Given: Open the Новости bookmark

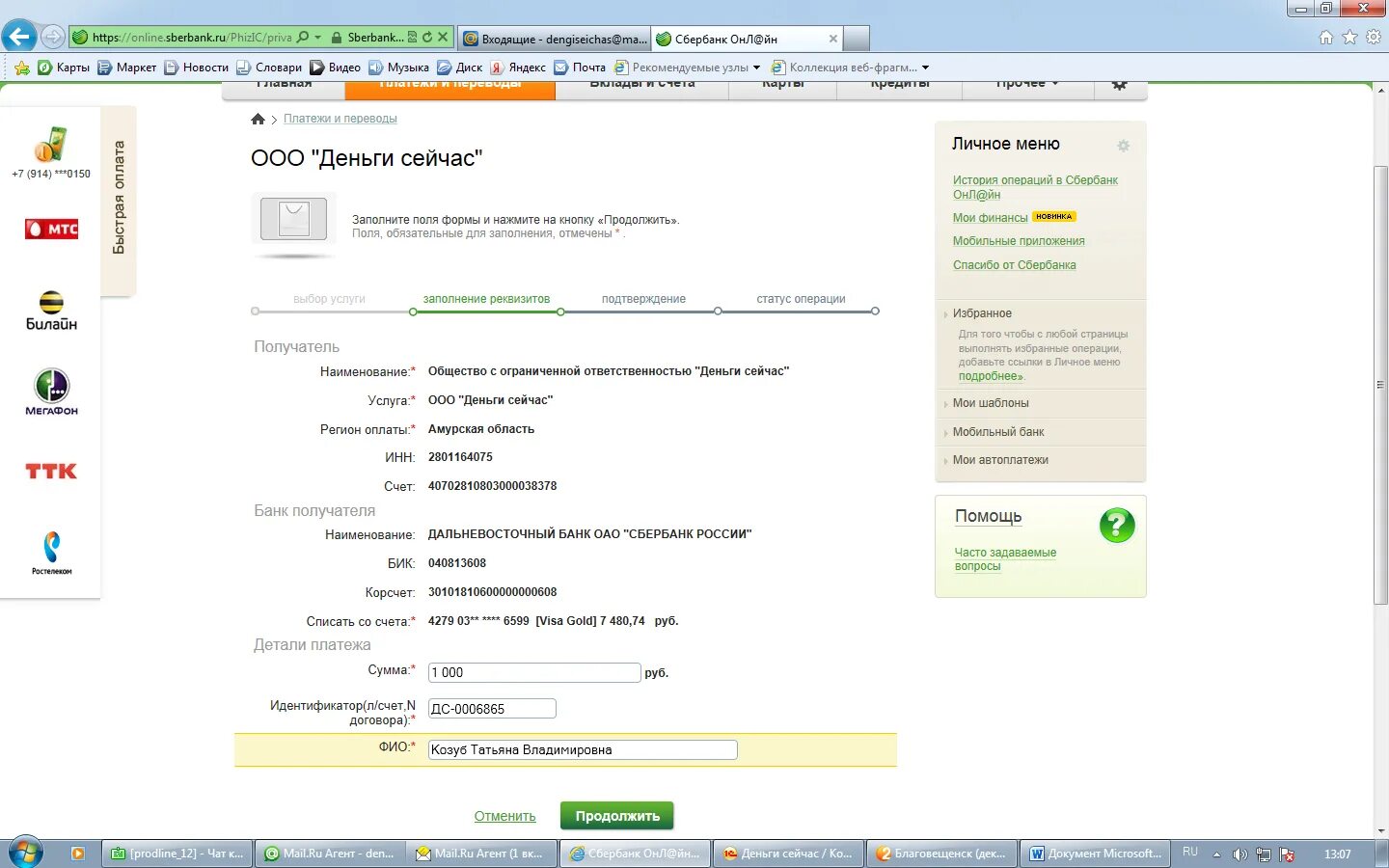Looking at the screenshot, I should tap(196, 68).
